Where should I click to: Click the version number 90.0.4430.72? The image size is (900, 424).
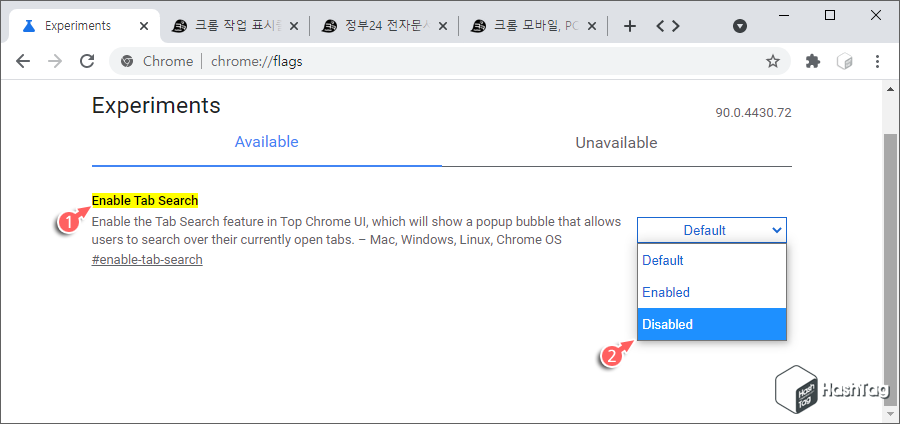[753, 113]
